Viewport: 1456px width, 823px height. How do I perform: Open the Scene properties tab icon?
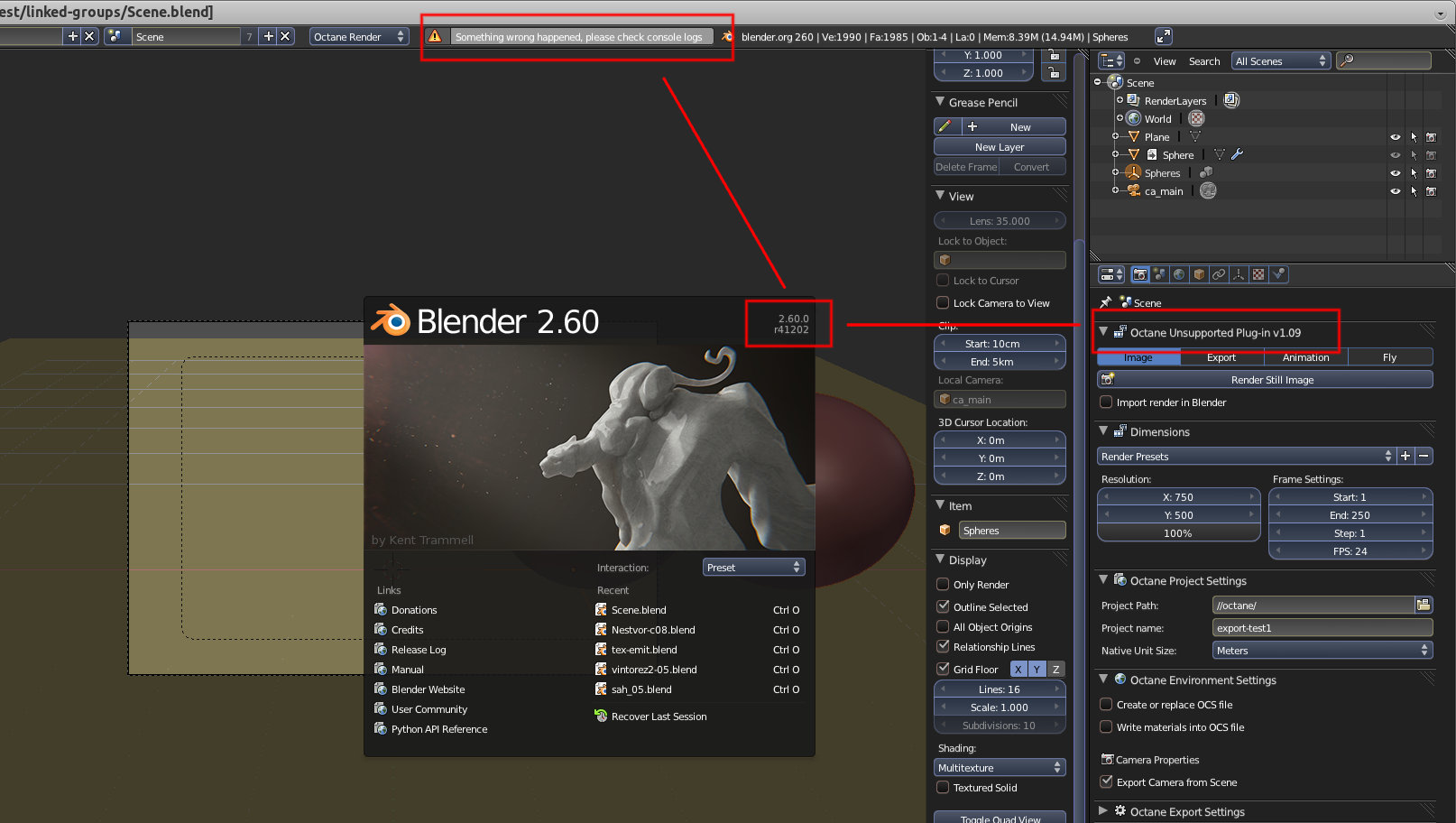click(x=1160, y=274)
